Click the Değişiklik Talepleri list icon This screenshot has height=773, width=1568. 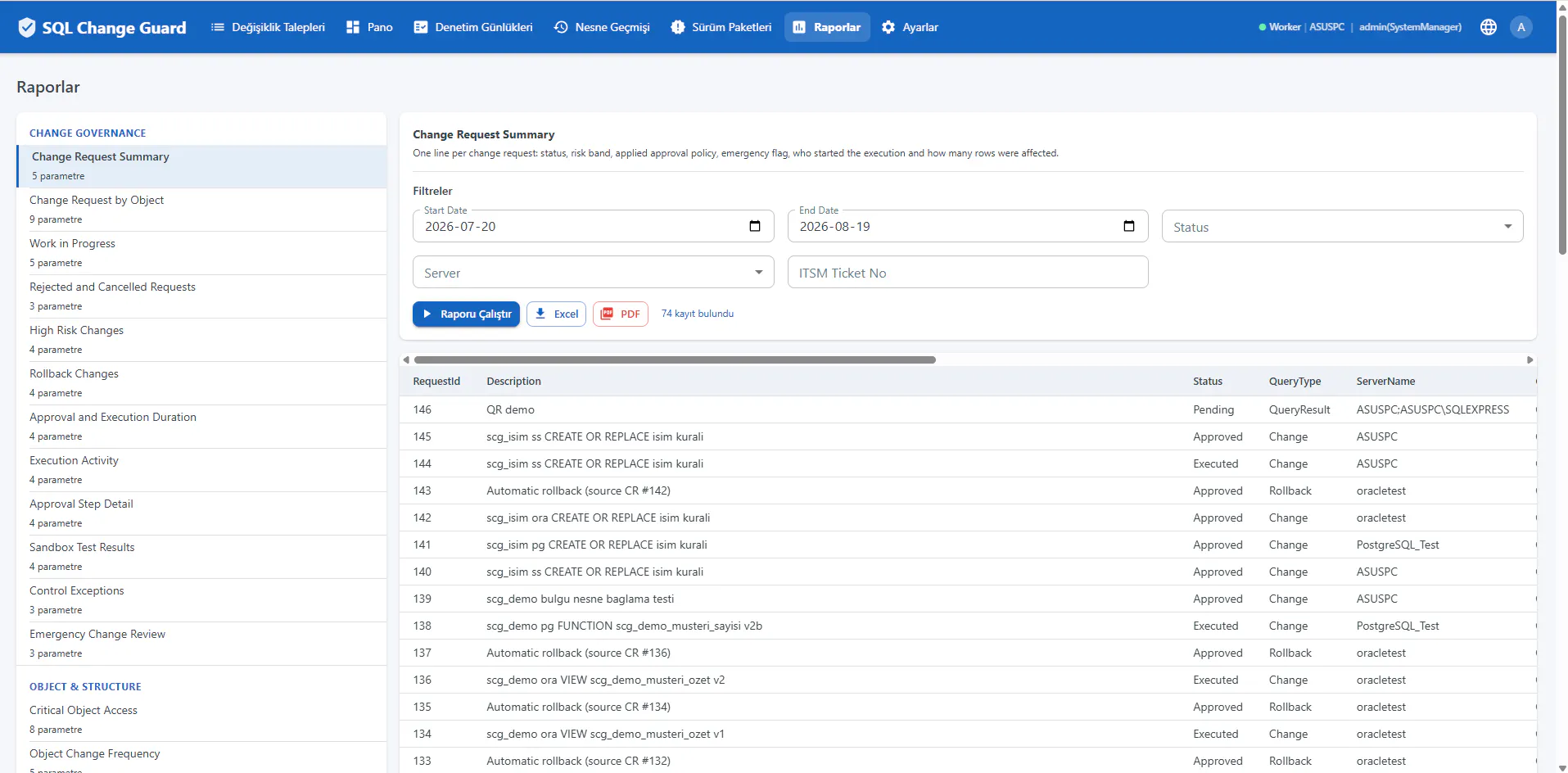click(217, 27)
